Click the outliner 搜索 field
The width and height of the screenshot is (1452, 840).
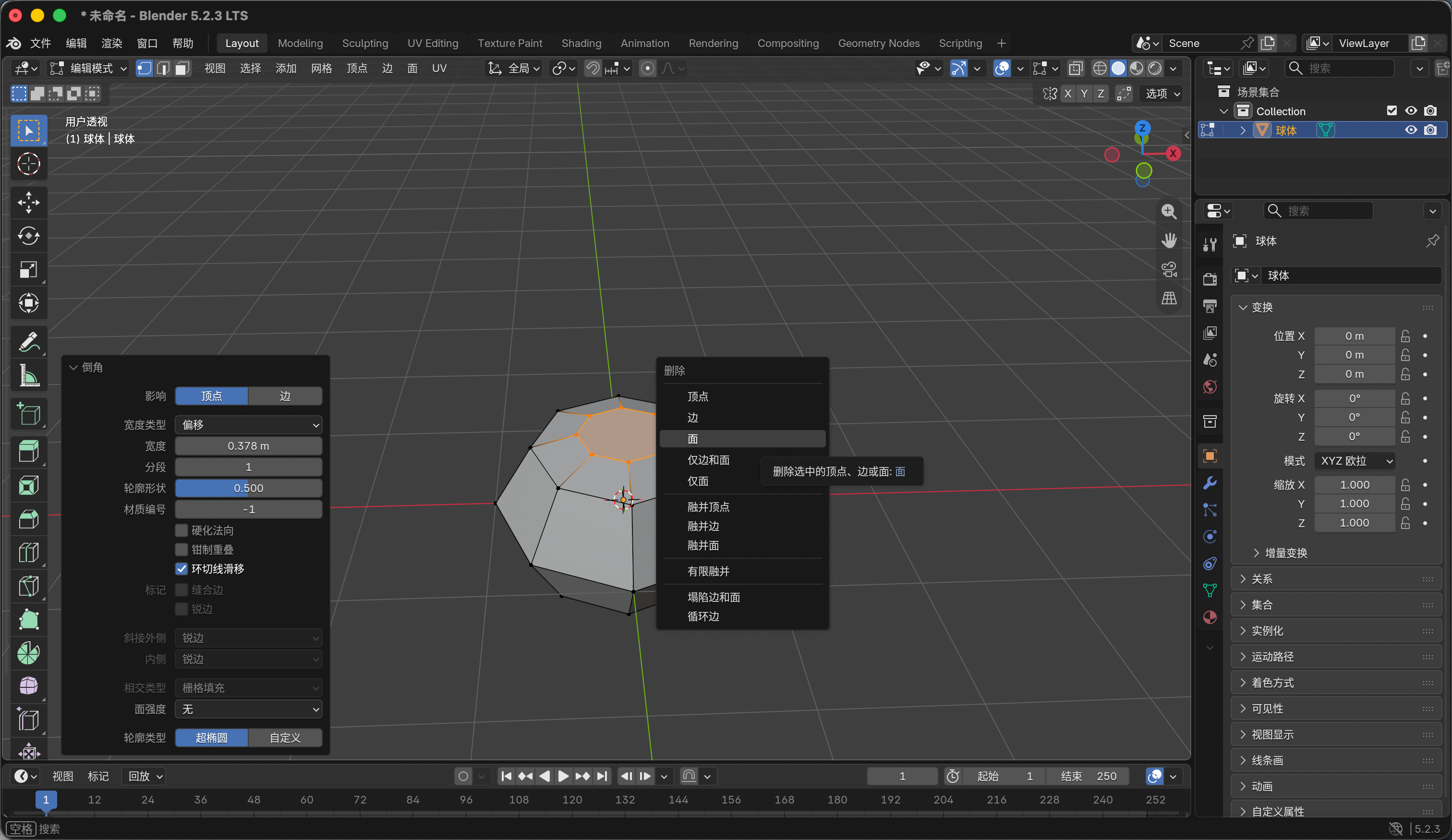tap(1341, 69)
